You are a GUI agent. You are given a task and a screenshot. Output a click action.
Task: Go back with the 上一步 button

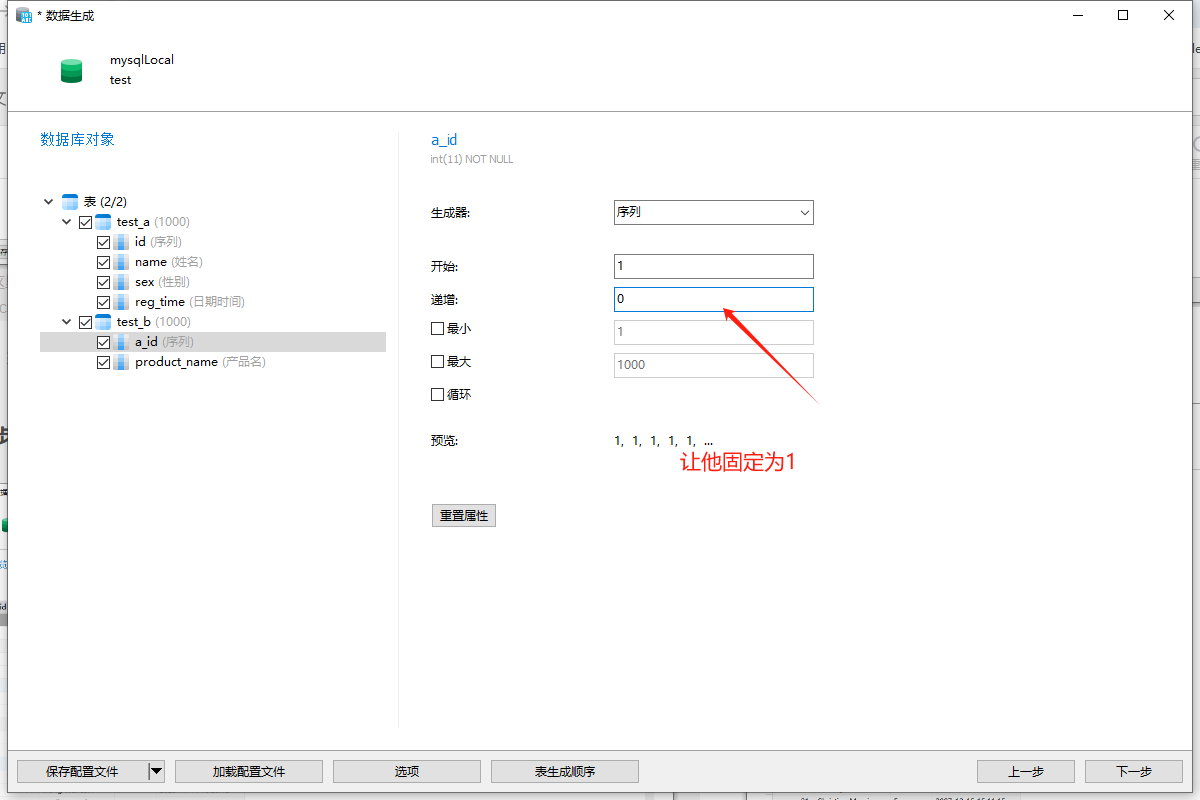[x=1026, y=771]
